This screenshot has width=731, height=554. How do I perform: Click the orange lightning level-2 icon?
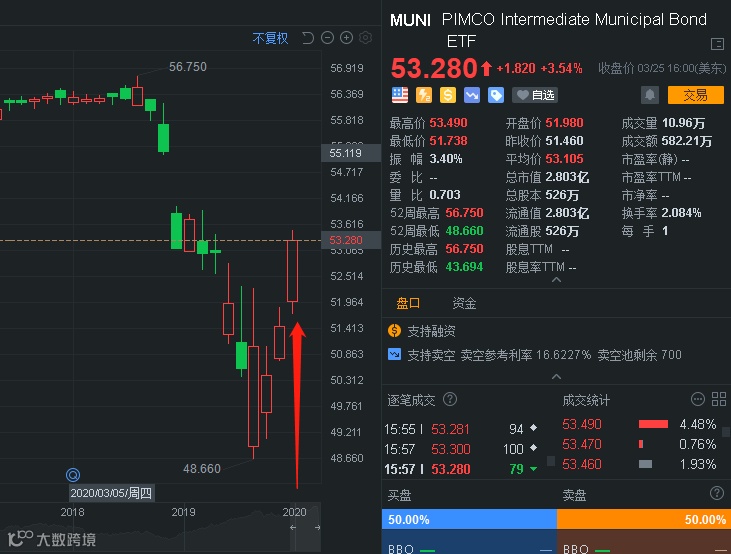(424, 95)
